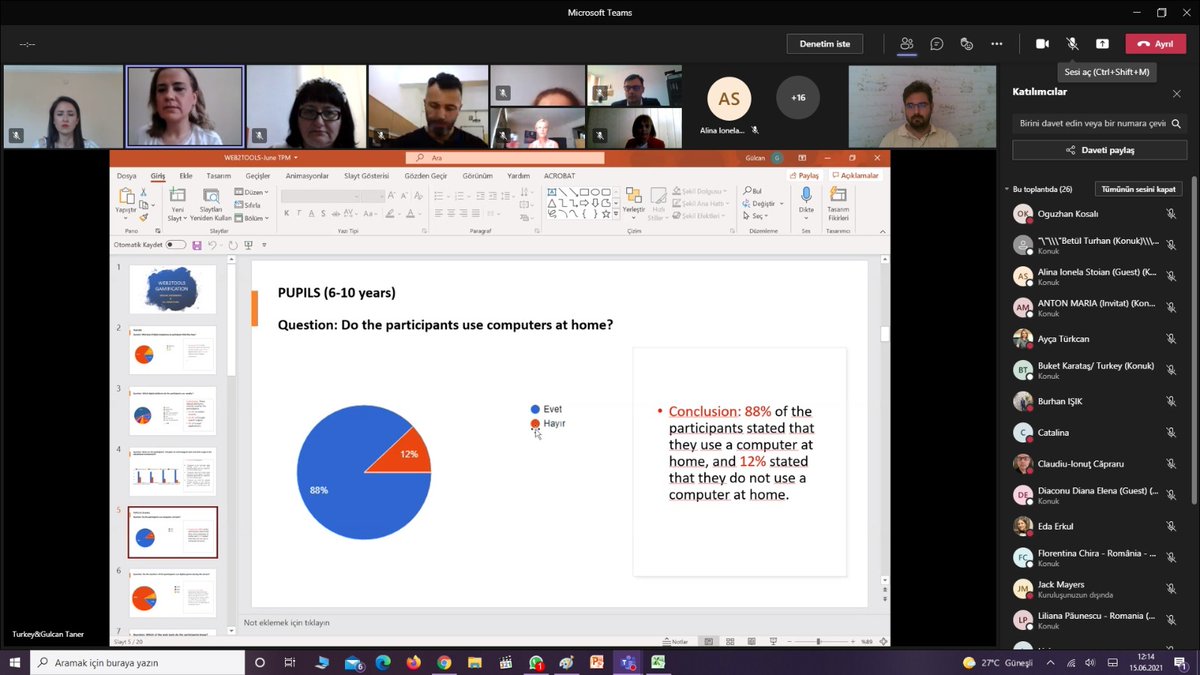Click the Task View icon on taskbar
The height and width of the screenshot is (675, 1200).
coord(290,662)
